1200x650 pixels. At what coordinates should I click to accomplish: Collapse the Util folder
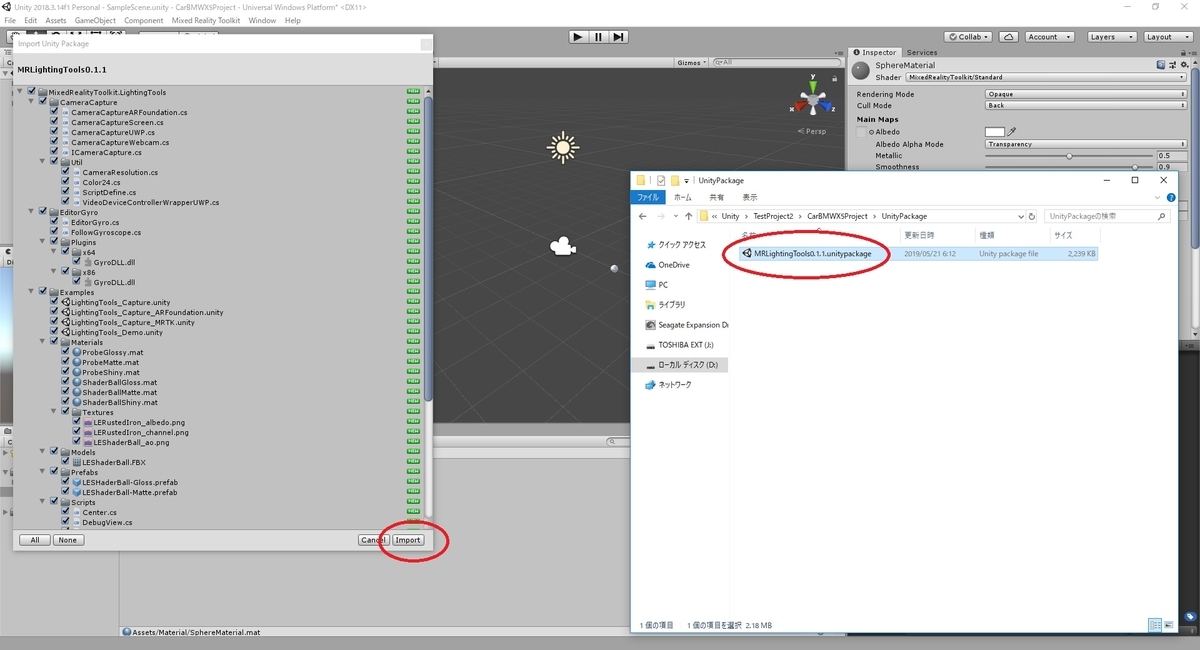pyautogui.click(x=43, y=162)
